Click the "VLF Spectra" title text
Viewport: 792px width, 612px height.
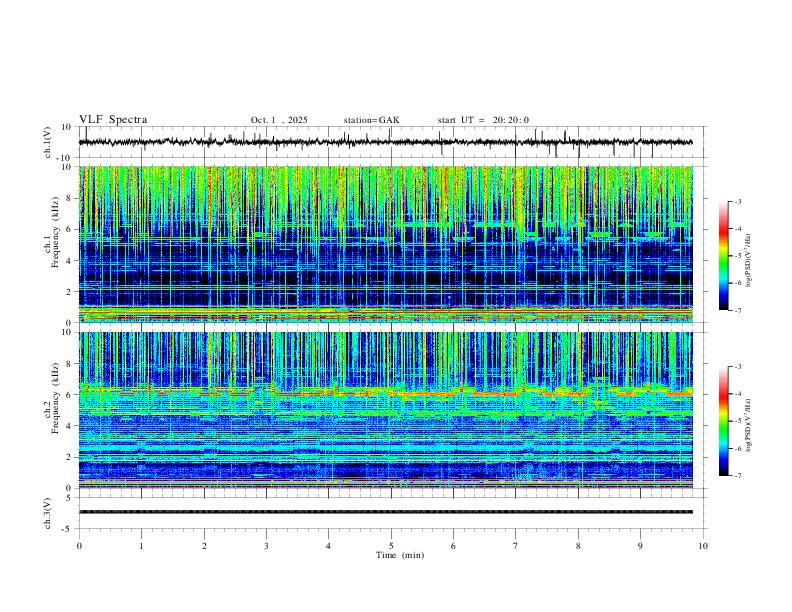point(113,120)
